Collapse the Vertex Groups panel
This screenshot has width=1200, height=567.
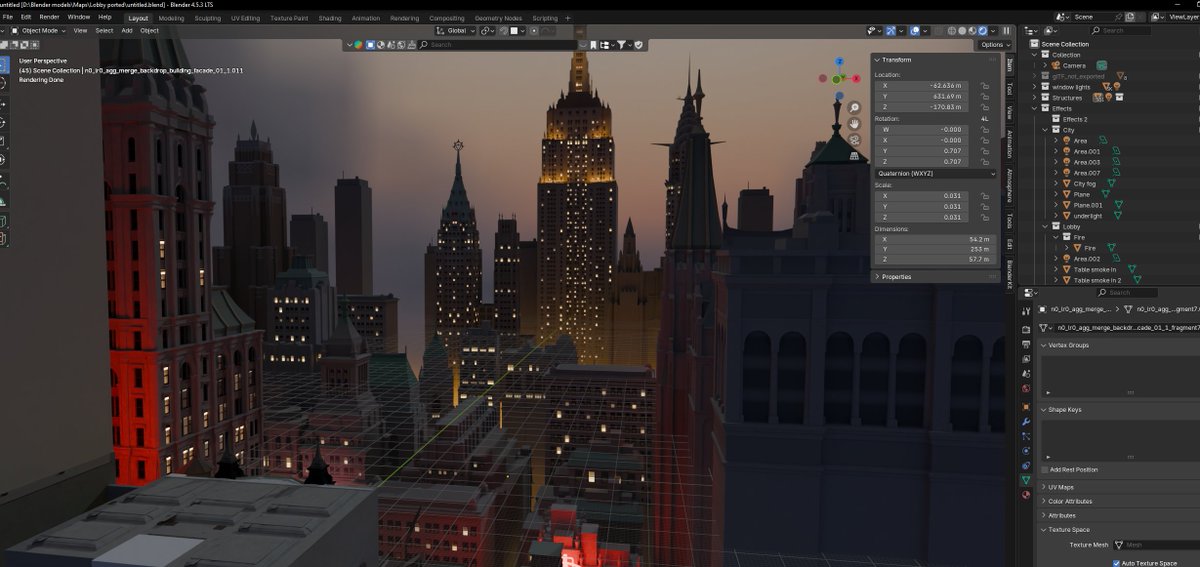tap(1067, 345)
